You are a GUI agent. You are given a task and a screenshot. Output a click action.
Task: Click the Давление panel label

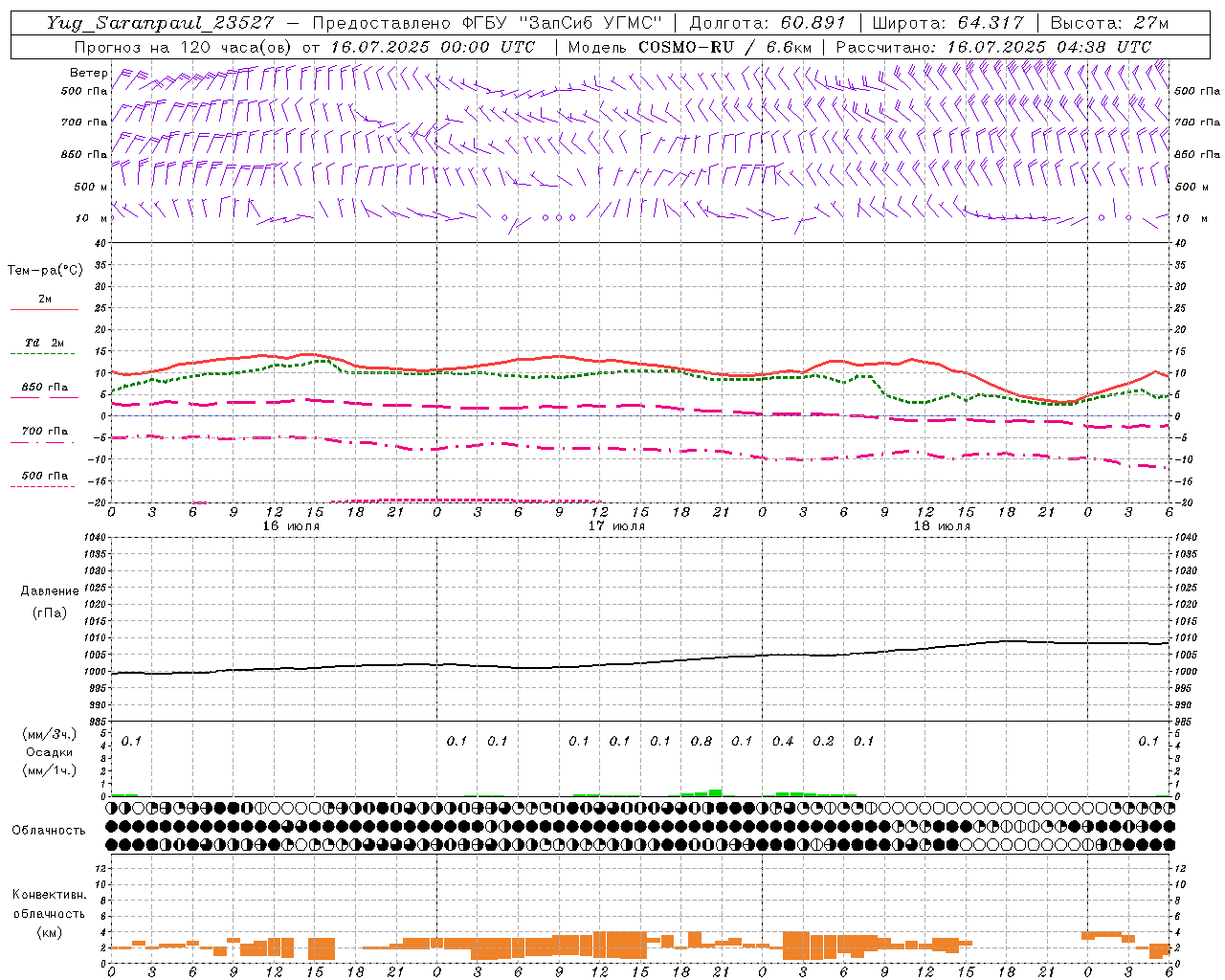(x=50, y=590)
